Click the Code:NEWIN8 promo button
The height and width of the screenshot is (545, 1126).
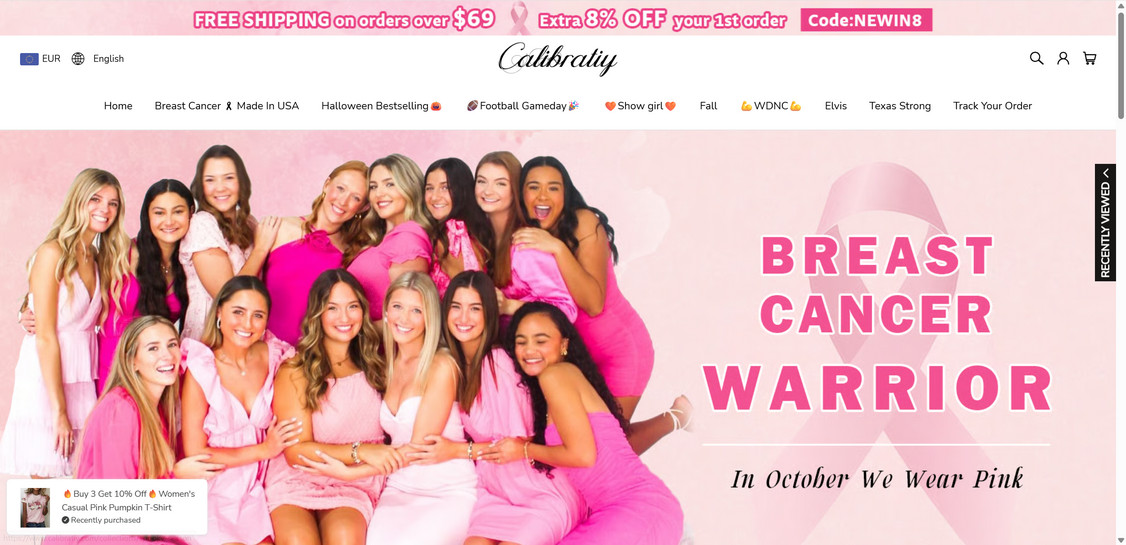[866, 19]
